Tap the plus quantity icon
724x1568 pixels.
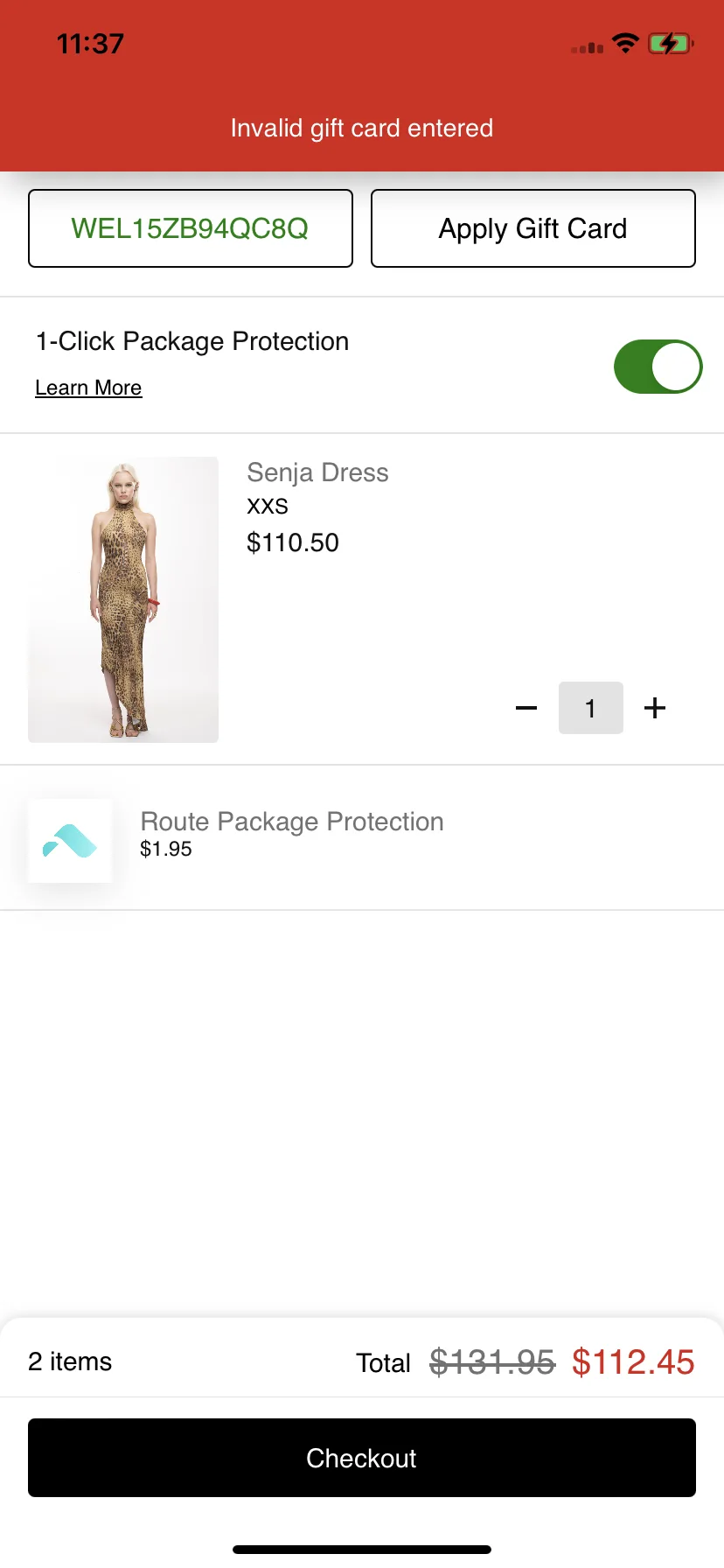pos(655,708)
